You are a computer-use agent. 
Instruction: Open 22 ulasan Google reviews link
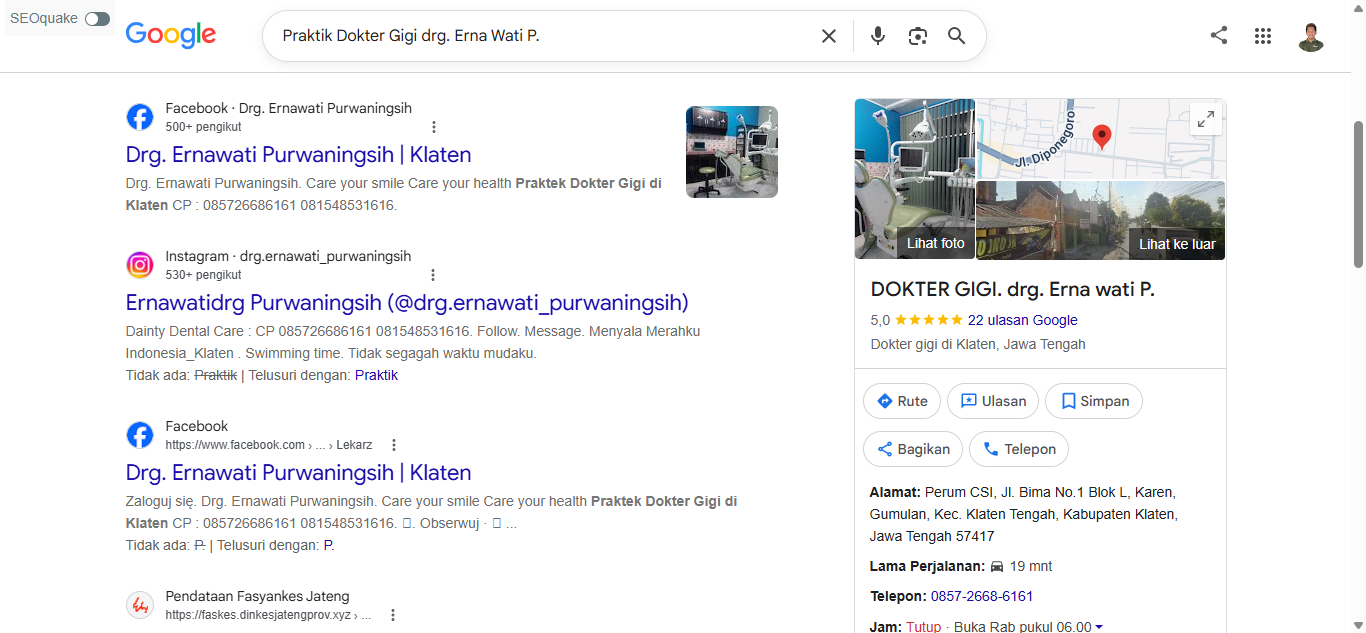(x=1023, y=320)
